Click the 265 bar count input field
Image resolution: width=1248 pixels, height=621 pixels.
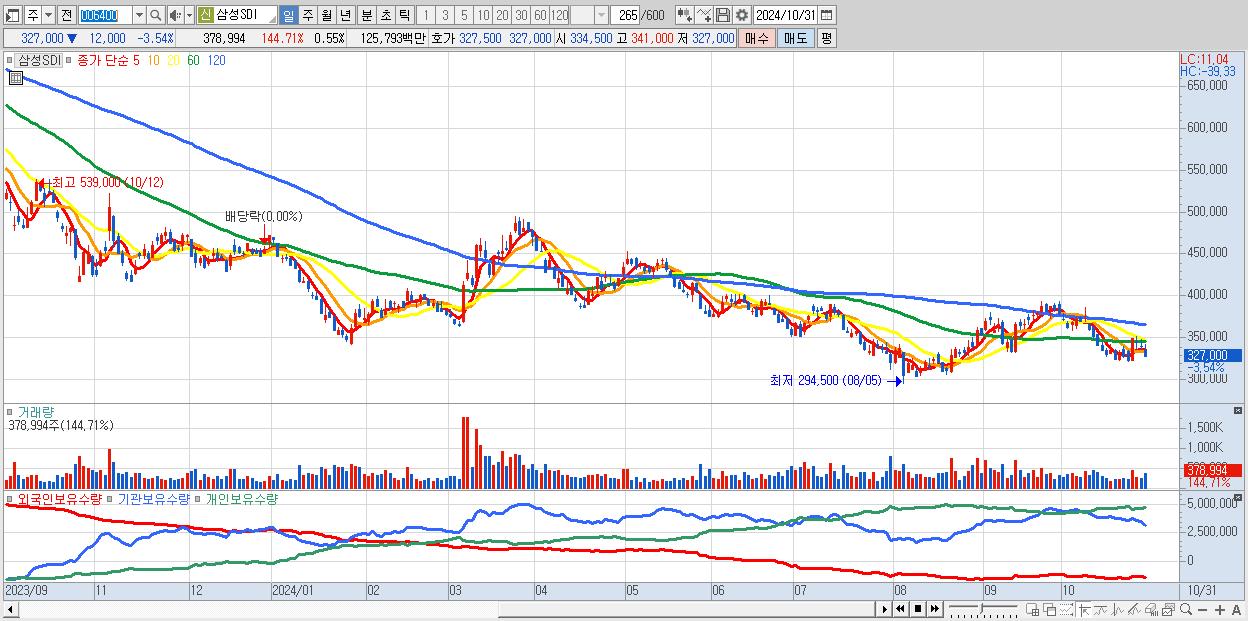pos(625,15)
